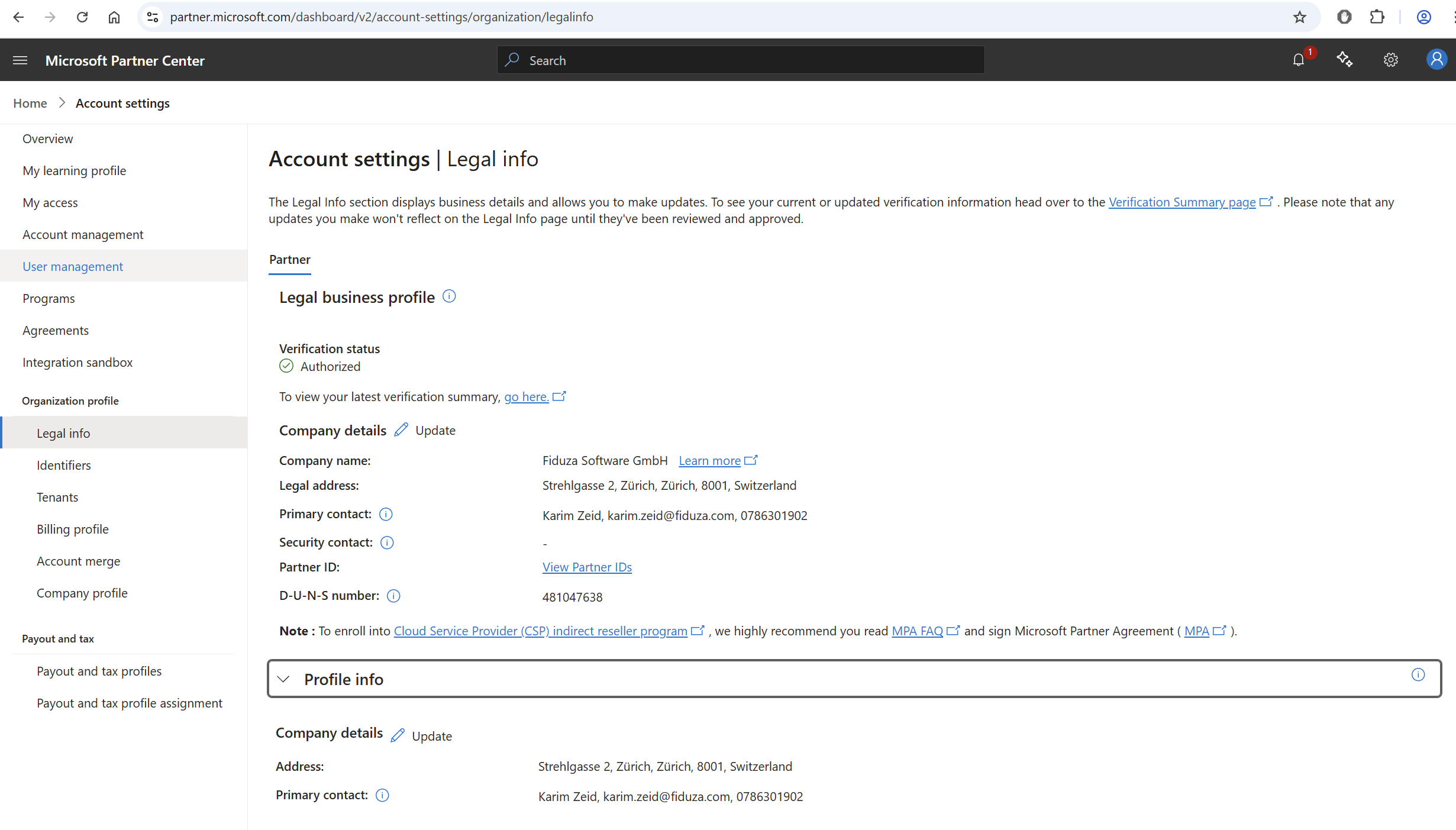Open the user account avatar

tap(1436, 60)
